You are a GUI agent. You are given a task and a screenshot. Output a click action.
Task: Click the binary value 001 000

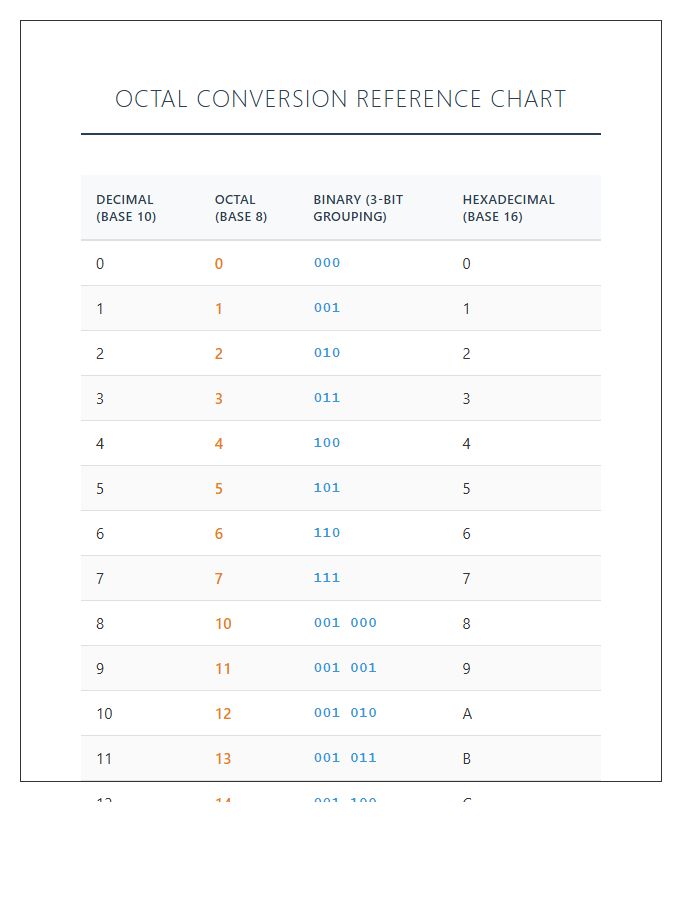point(345,623)
